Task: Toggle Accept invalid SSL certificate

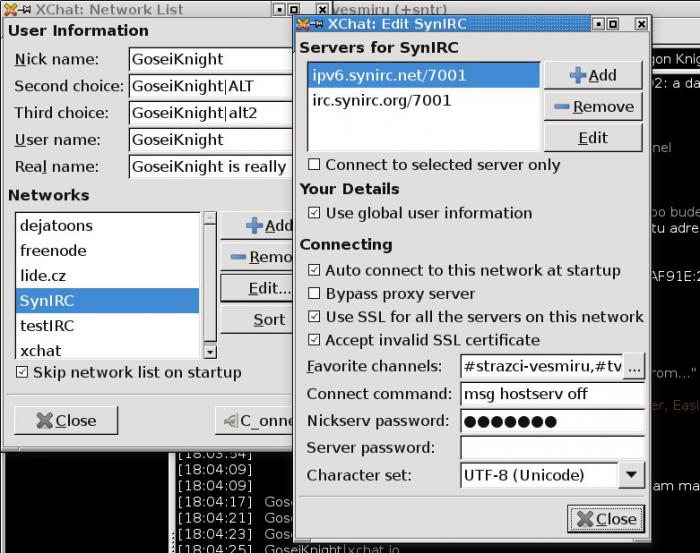Action: point(314,340)
